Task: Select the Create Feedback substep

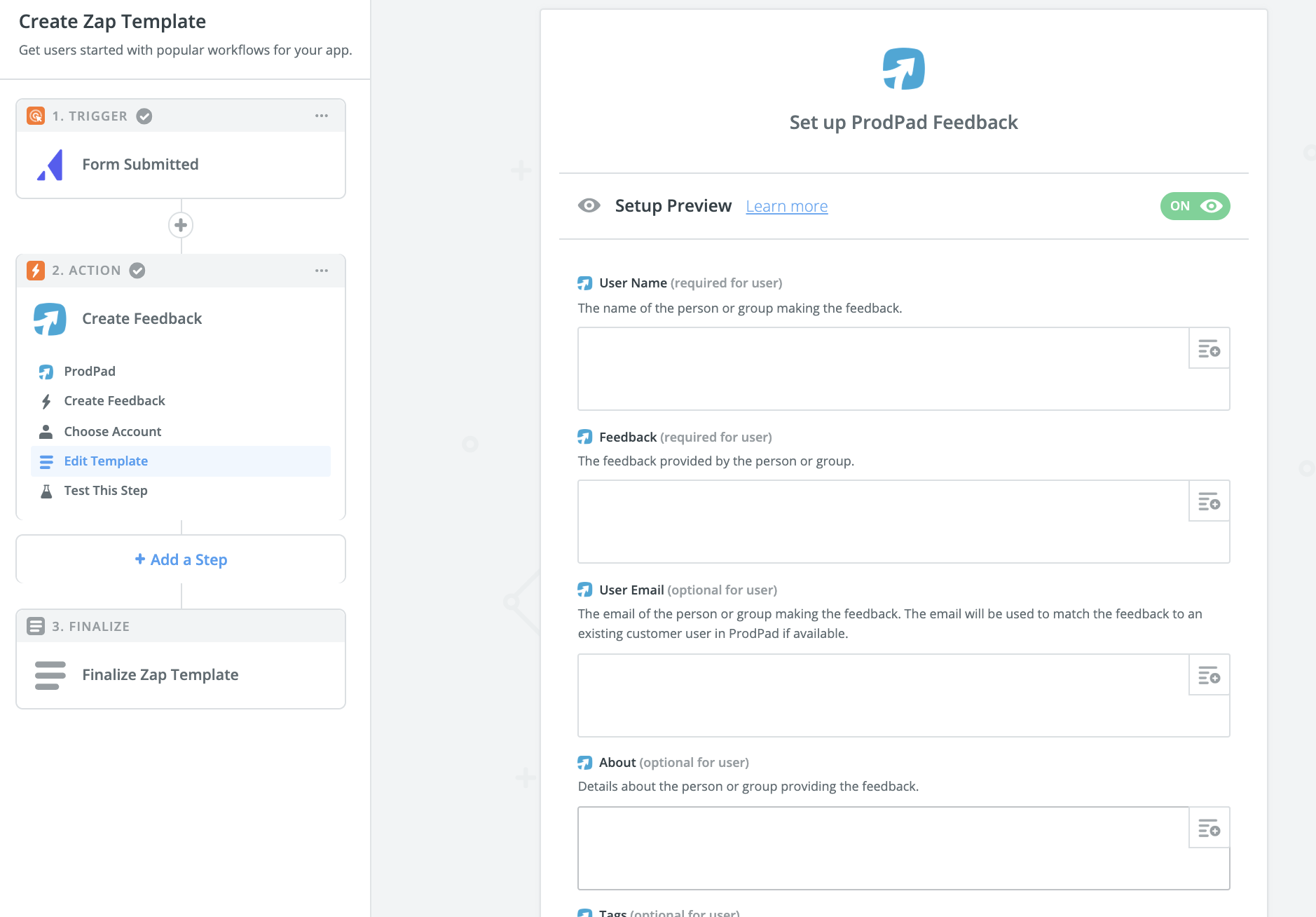Action: (x=181, y=401)
